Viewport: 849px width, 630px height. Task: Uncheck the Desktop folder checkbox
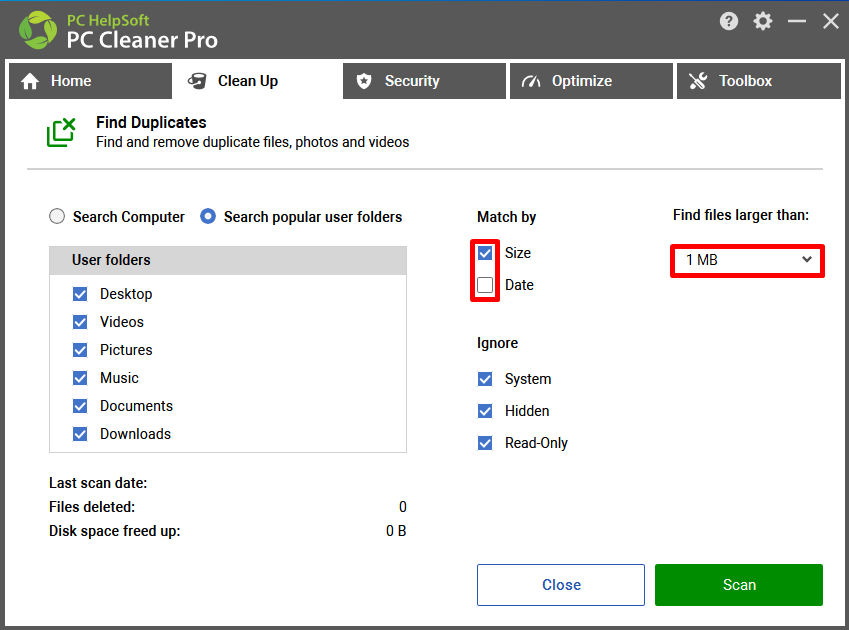tap(80, 294)
